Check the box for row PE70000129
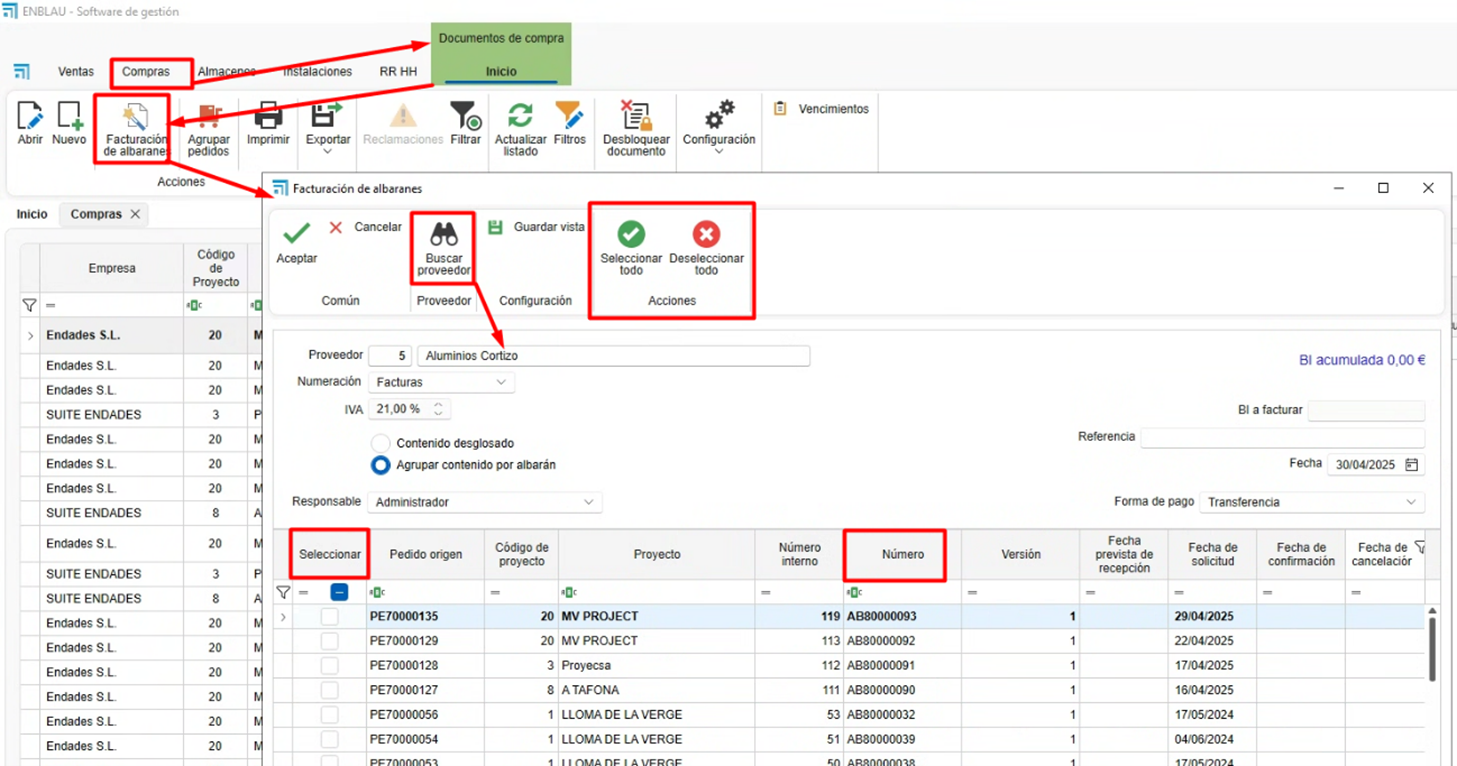The height and width of the screenshot is (766, 1457). (x=329, y=641)
